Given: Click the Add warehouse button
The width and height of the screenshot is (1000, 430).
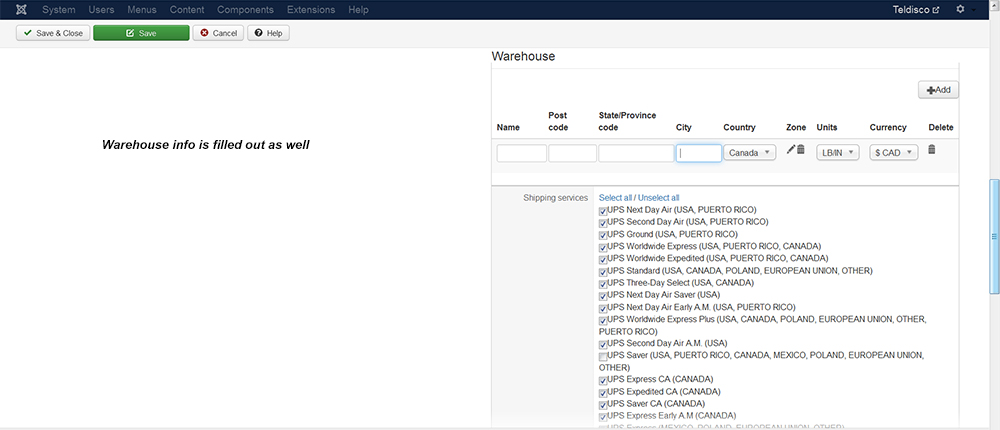Looking at the screenshot, I should (939, 90).
